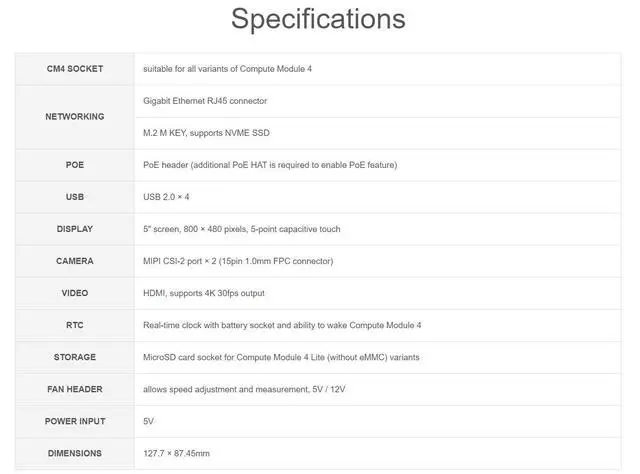
Task: Select the FAN HEADER row label
Action: (75, 389)
